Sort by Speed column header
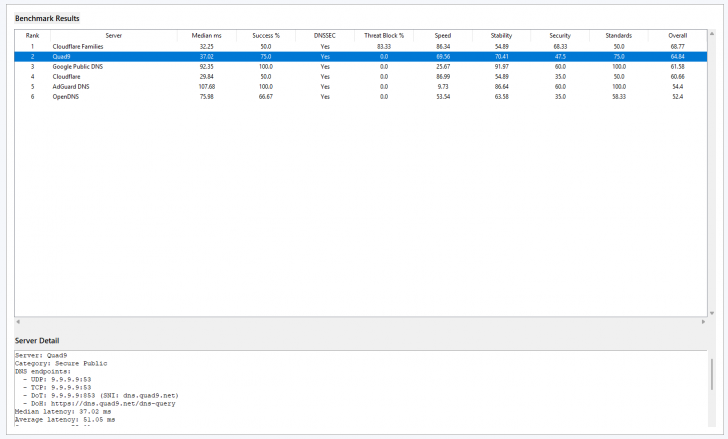 [443, 36]
